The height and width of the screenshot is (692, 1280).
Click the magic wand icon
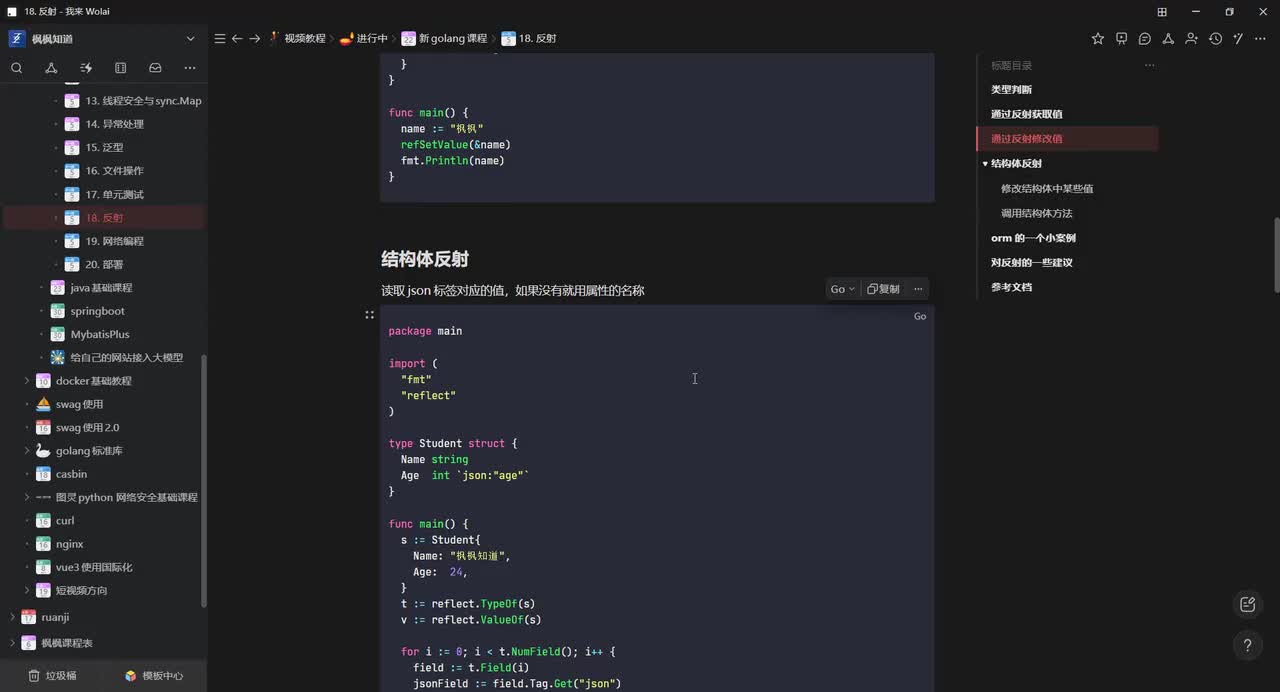(x=1238, y=38)
